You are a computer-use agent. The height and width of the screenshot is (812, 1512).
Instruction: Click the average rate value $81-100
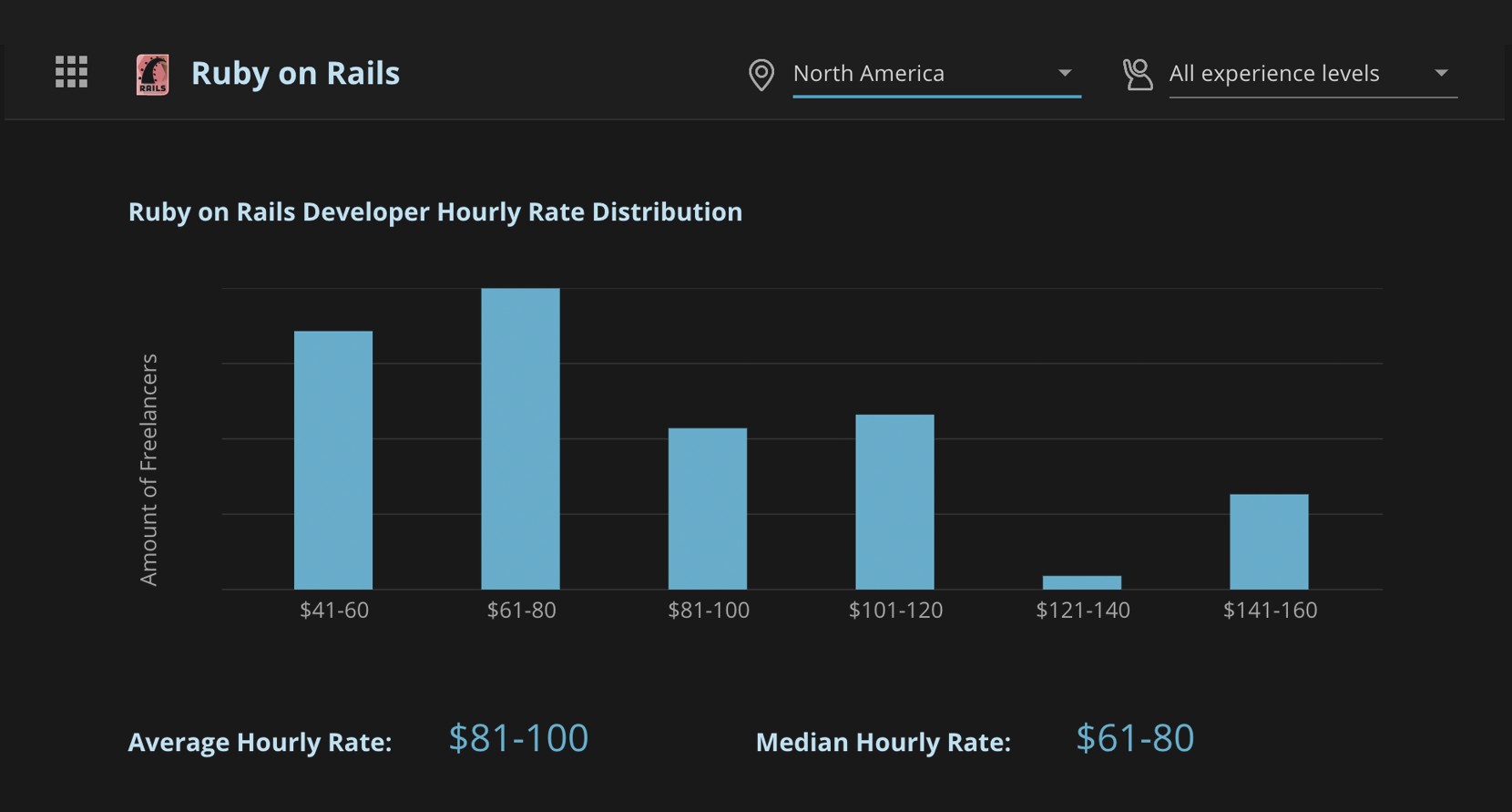[518, 738]
